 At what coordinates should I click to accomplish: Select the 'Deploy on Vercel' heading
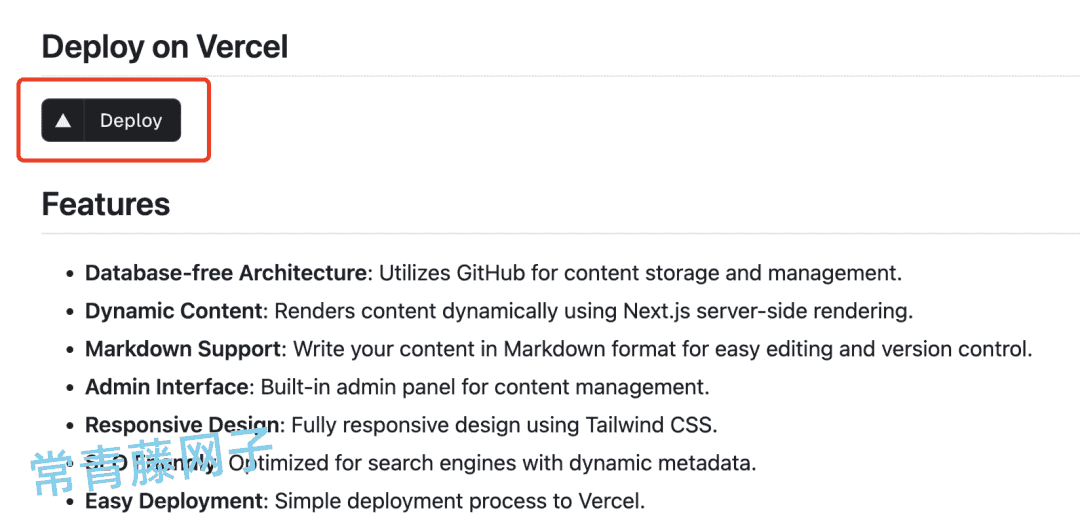pos(165,47)
